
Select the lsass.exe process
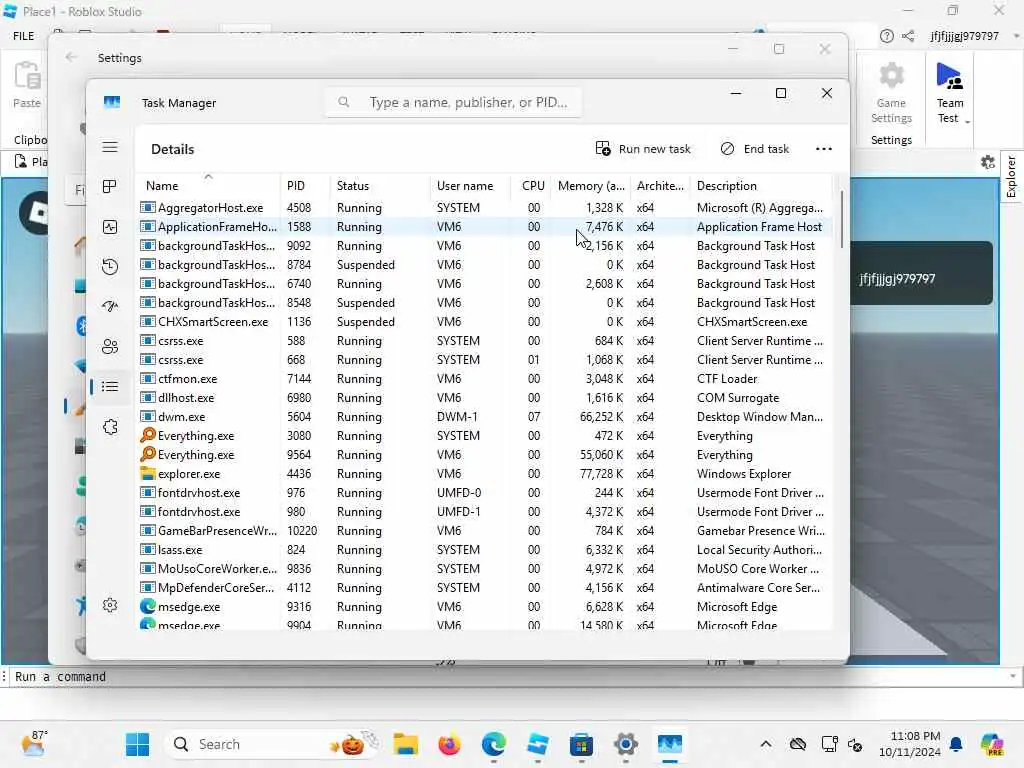(485, 550)
